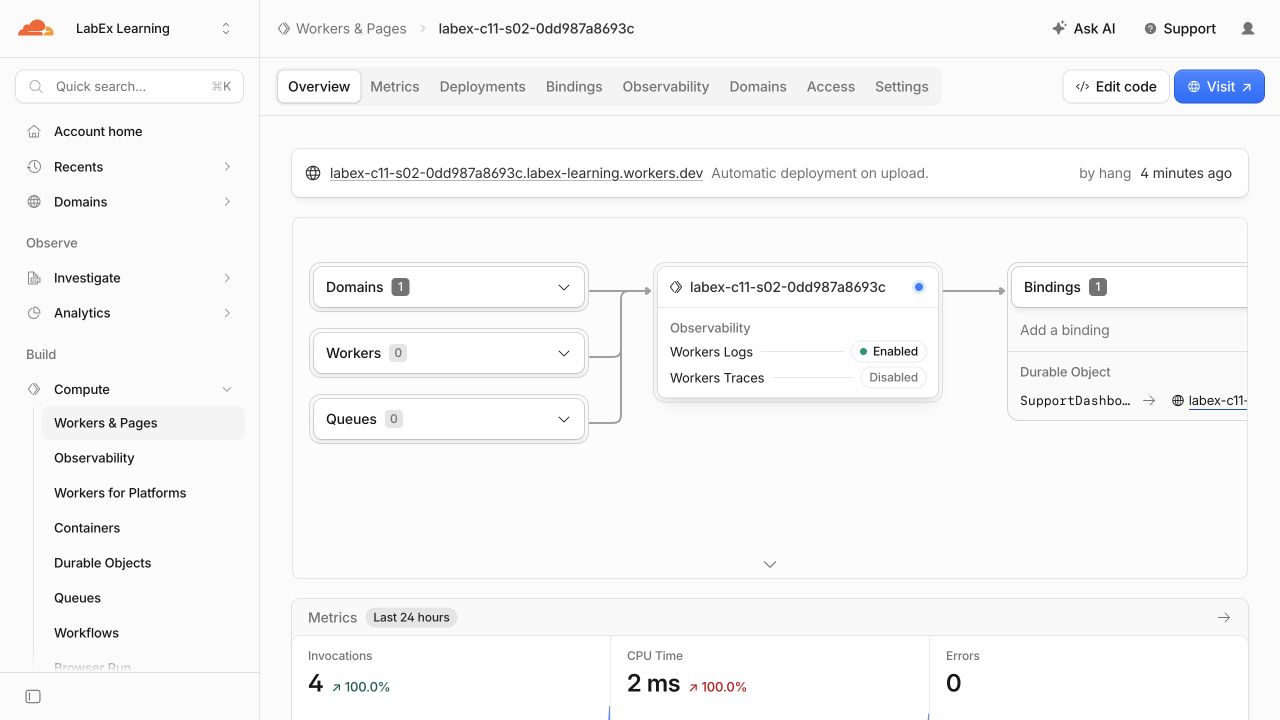Click the Domains globe icon in the sidebar
The height and width of the screenshot is (720, 1280).
(x=34, y=201)
